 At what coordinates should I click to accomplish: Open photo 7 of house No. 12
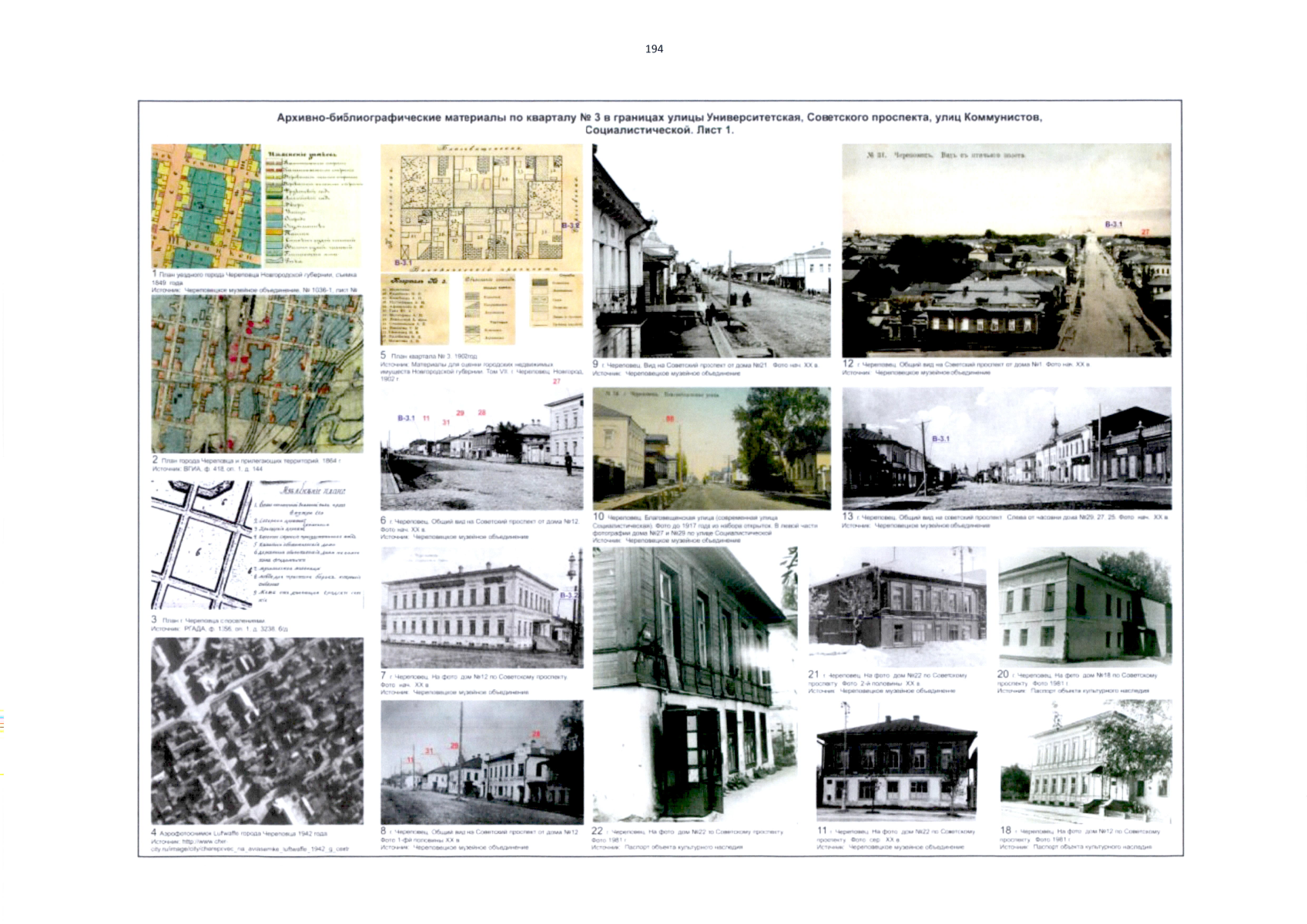(481, 608)
